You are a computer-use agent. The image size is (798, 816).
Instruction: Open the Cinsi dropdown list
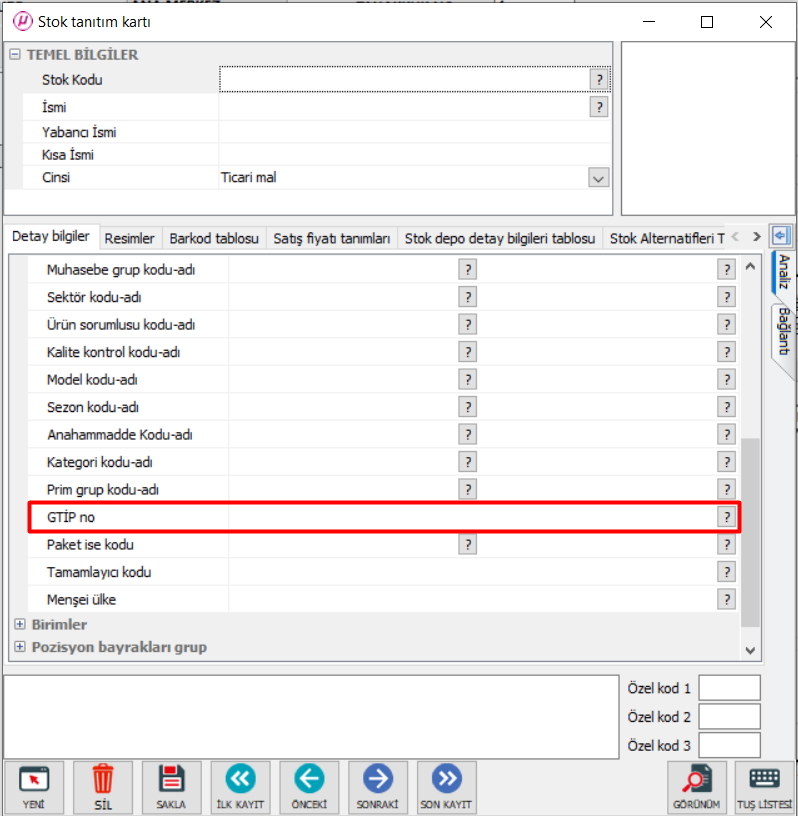point(598,178)
